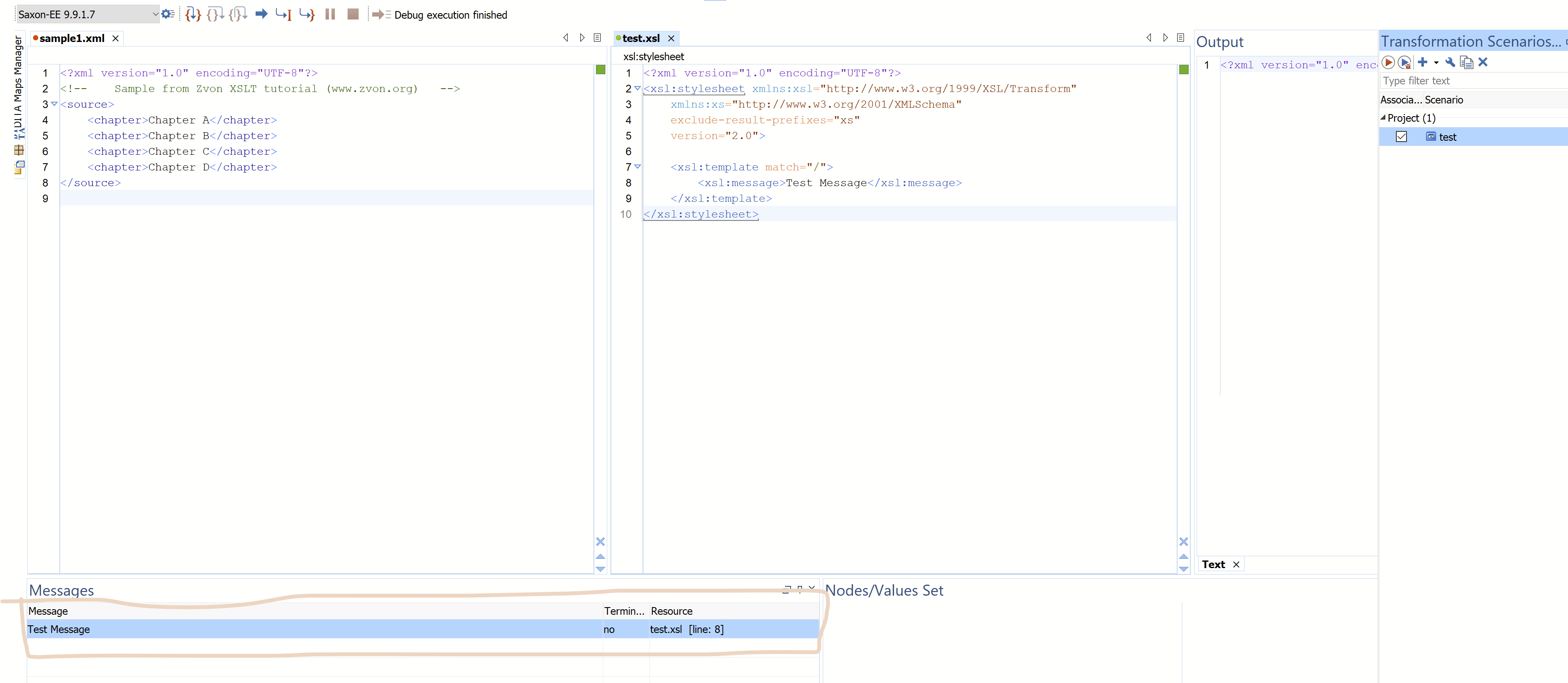Click the Association column header

click(x=1401, y=100)
